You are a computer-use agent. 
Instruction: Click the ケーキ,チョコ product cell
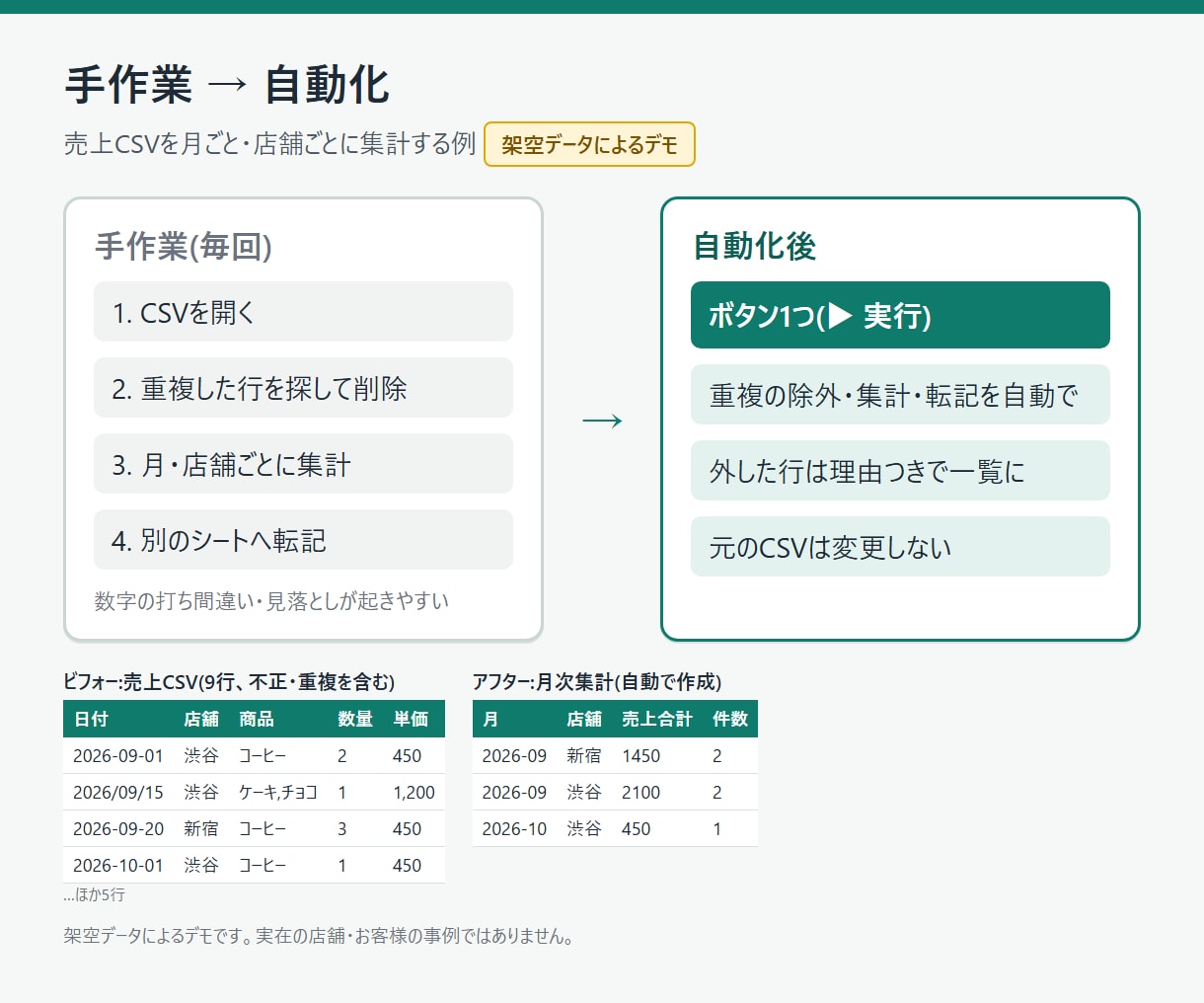[x=278, y=793]
